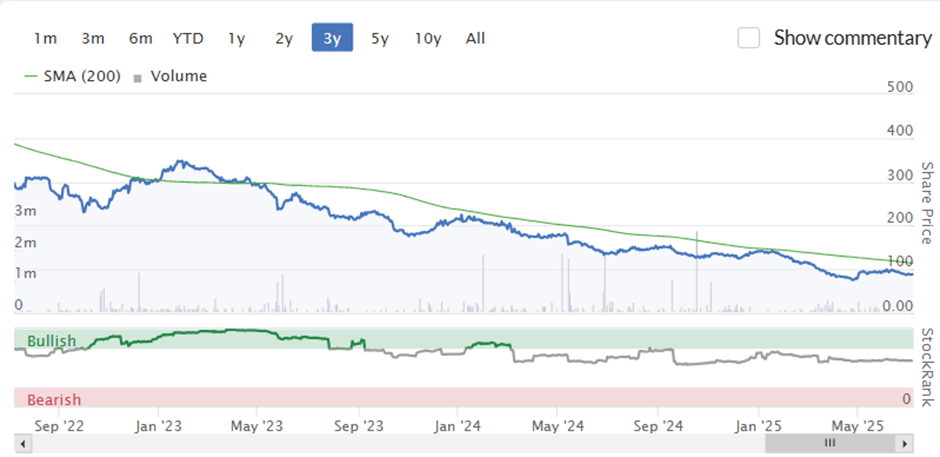Screen dimensions: 940x457
Task: Click the 1m volume axis label
Action: [25, 273]
